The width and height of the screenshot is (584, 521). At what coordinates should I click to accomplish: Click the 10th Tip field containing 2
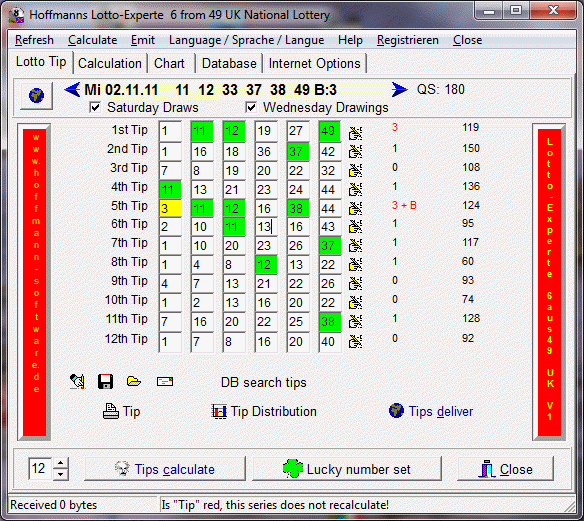(x=202, y=302)
